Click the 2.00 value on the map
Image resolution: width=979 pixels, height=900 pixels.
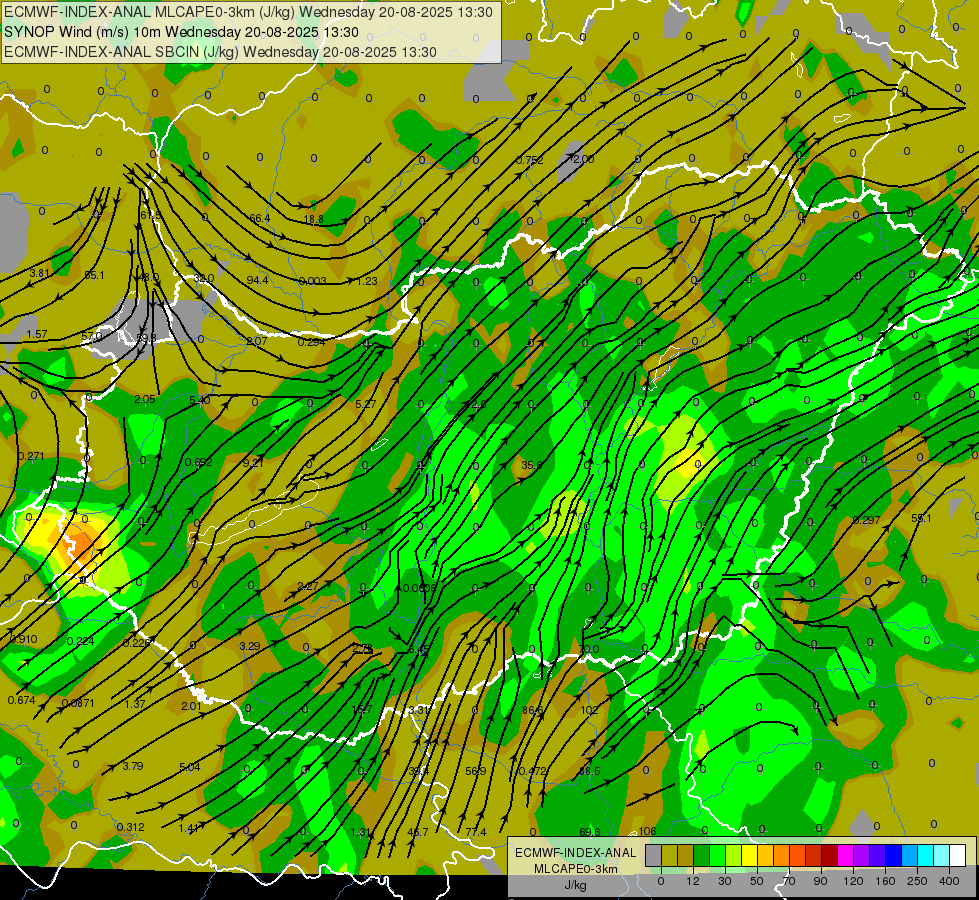coord(583,159)
